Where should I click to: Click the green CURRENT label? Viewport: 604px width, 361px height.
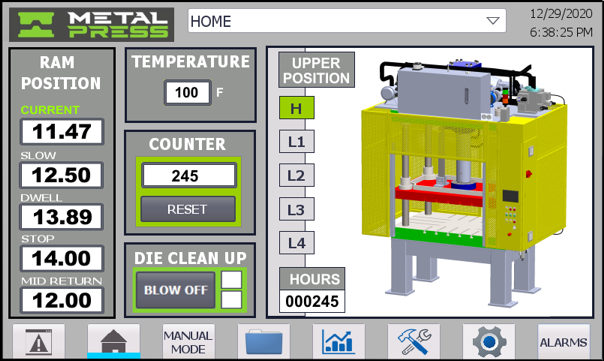coord(50,110)
